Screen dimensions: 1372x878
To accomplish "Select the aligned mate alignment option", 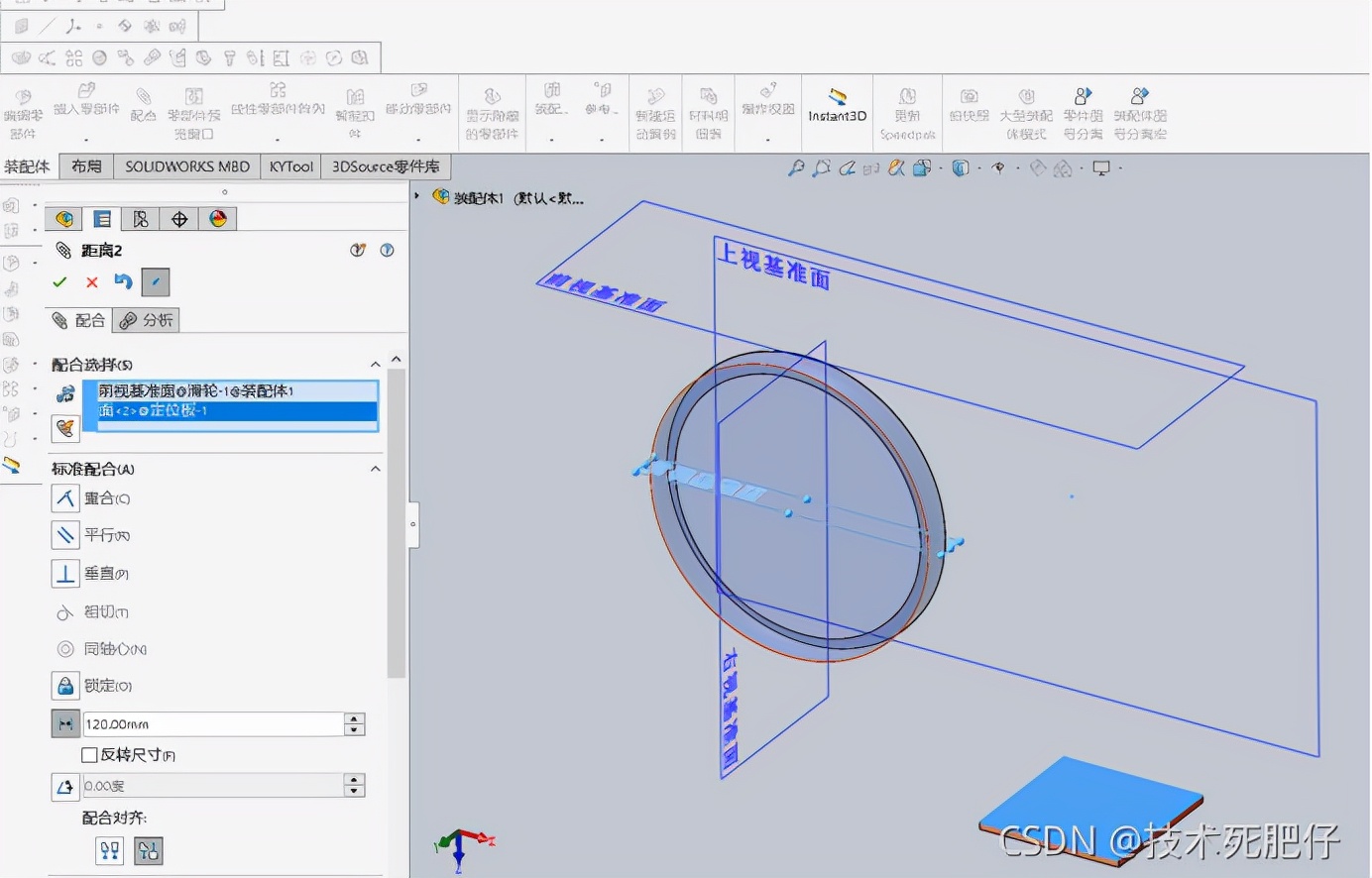I will click(109, 849).
